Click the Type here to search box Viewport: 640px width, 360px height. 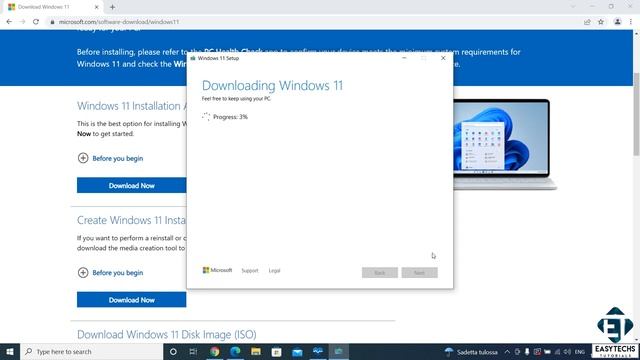(91, 351)
